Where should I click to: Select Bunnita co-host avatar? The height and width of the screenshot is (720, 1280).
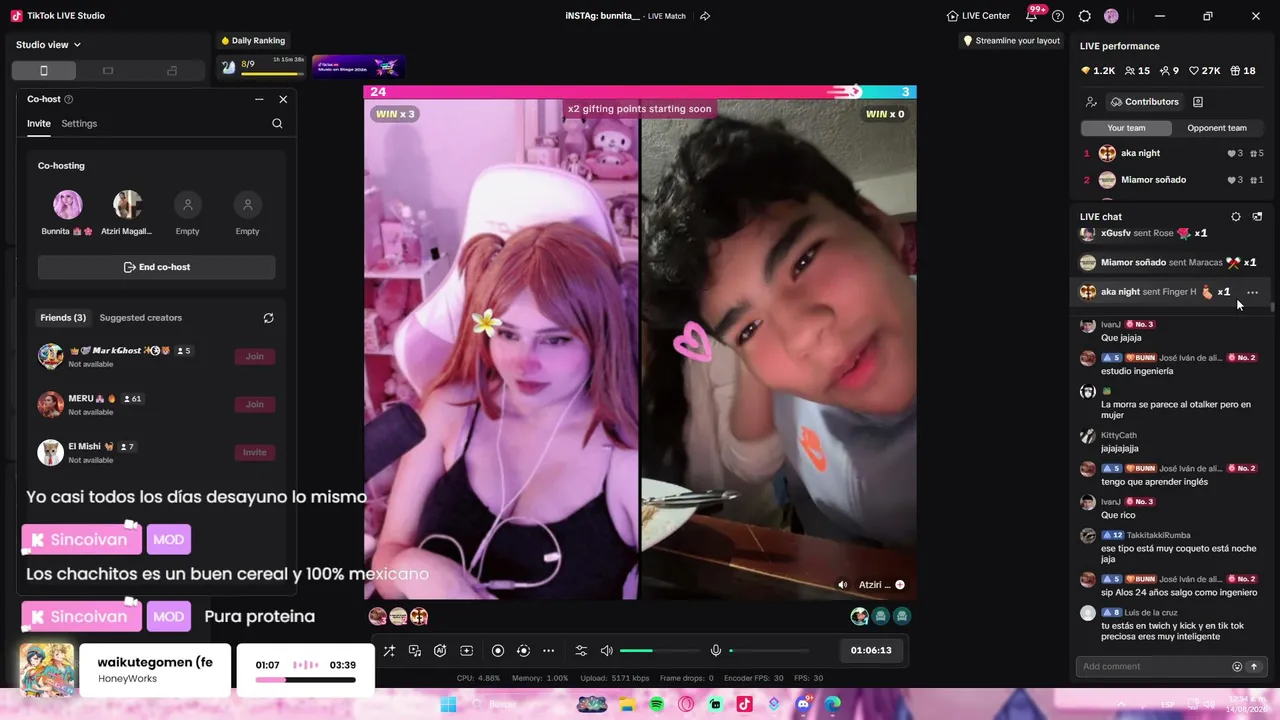[x=68, y=205]
